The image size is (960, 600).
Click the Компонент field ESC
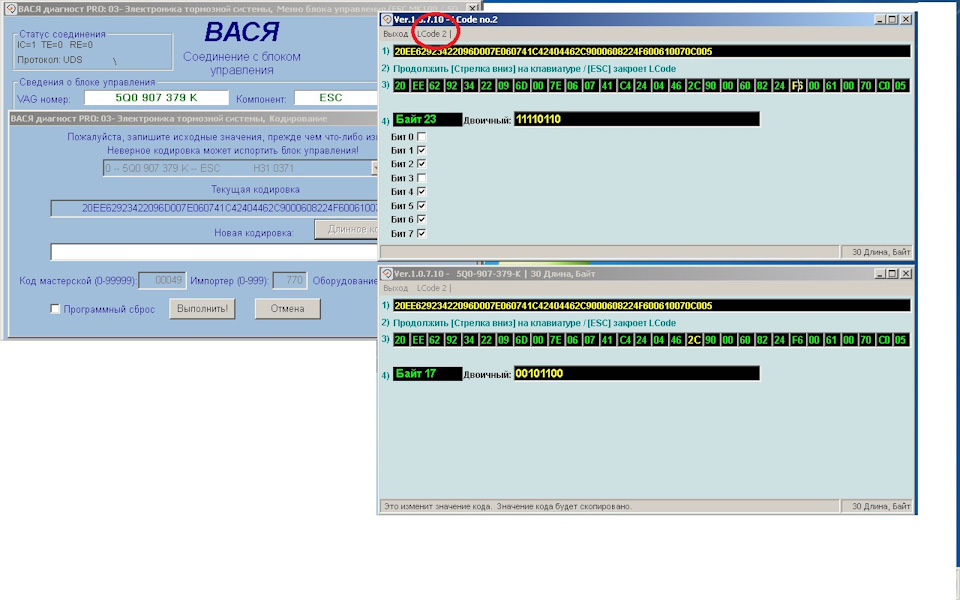coord(336,97)
